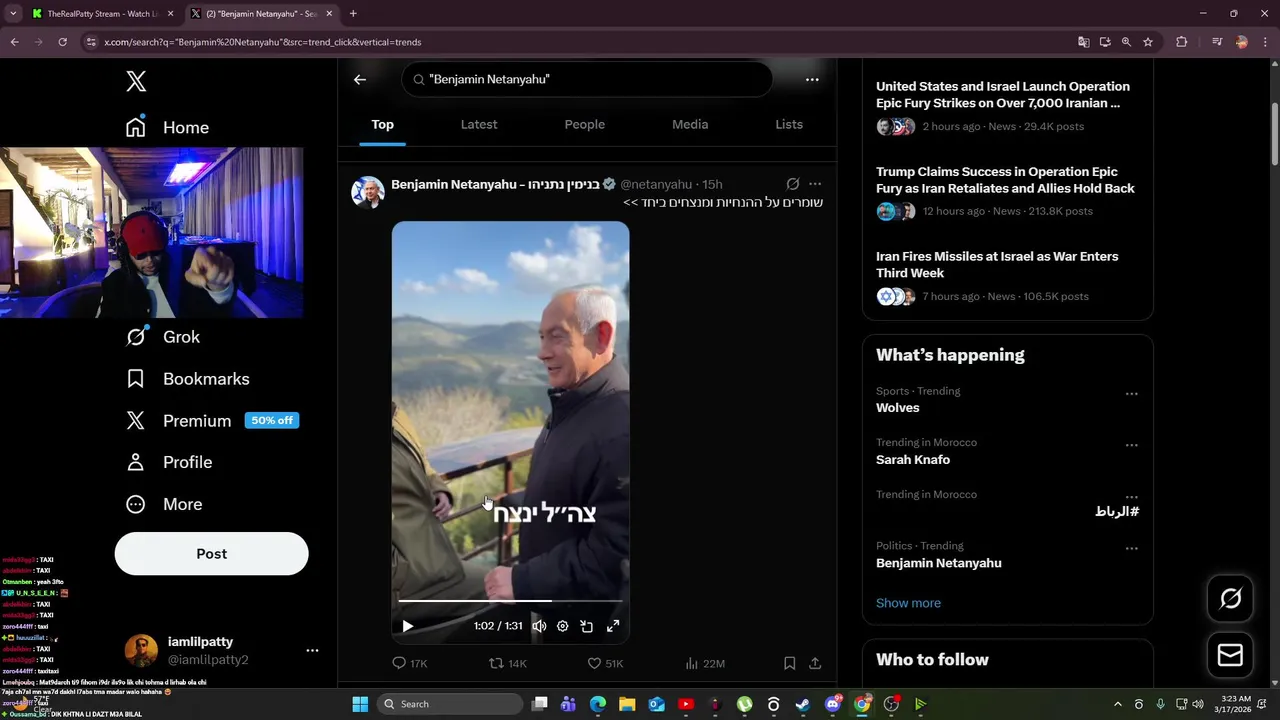Open video settings gear
This screenshot has width=1280, height=720.
tap(563, 626)
